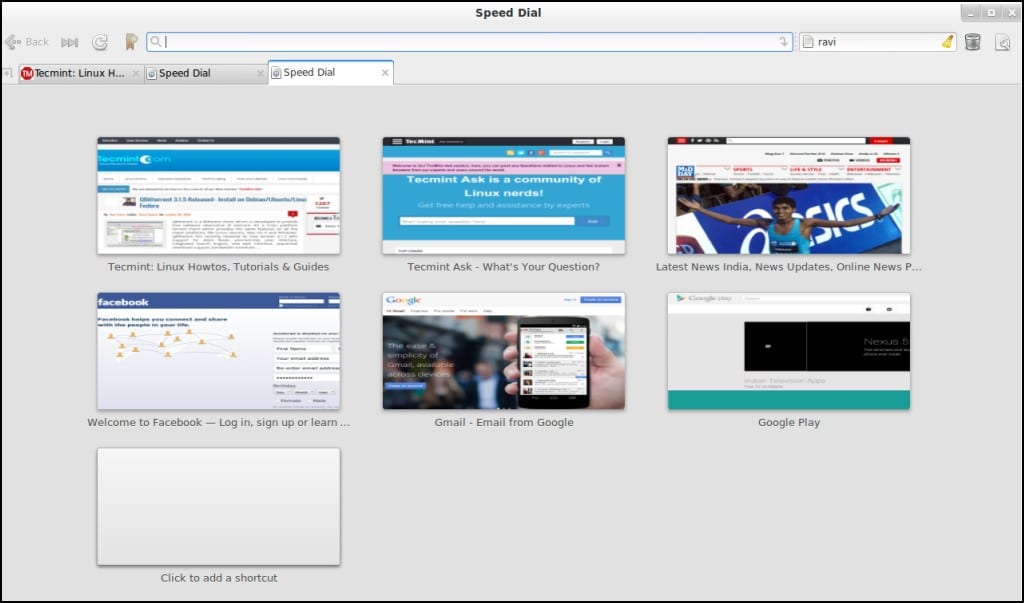
Task: Click the 'Click to add a shortcut' caption
Action: [x=219, y=578]
